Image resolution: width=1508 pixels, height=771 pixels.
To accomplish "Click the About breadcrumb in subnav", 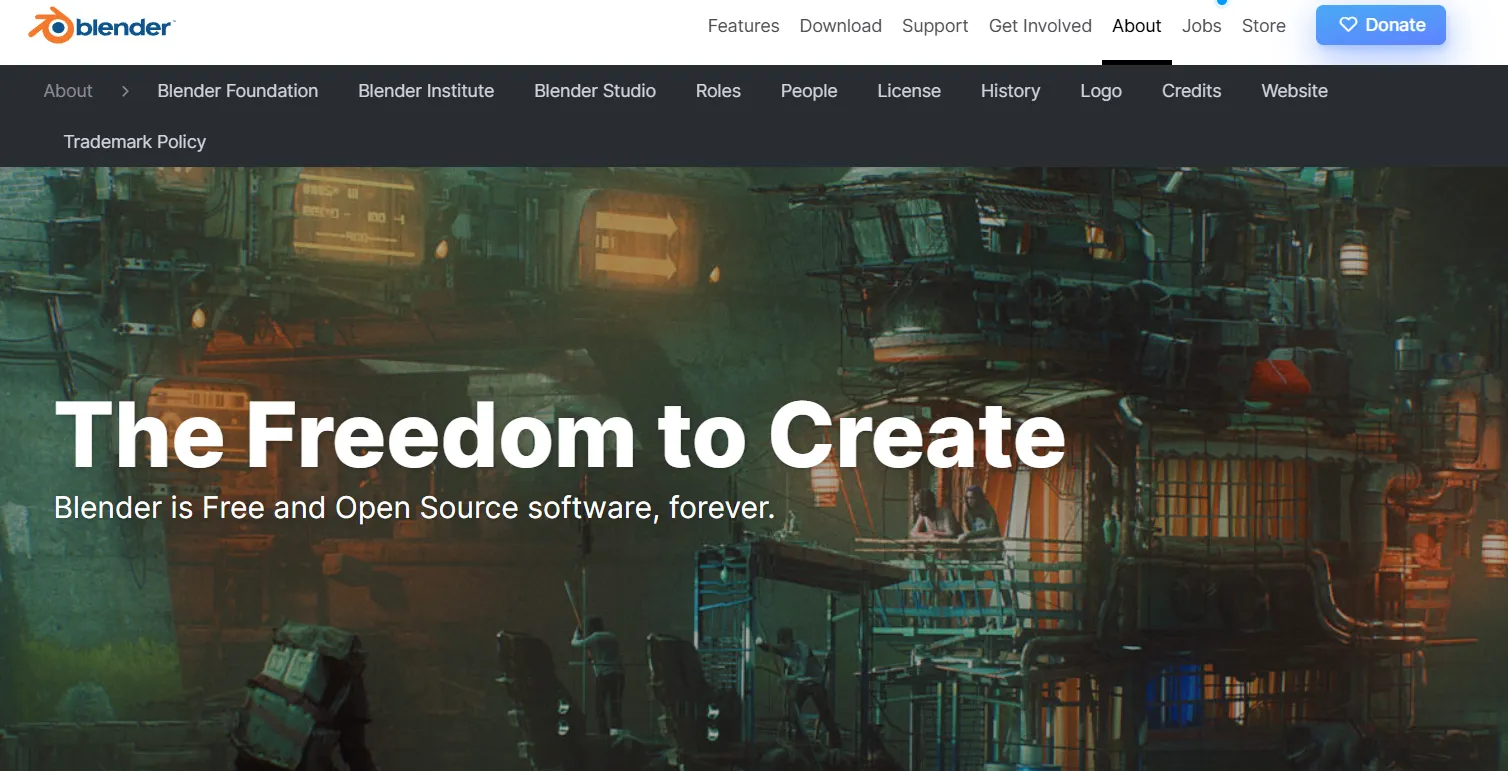I will click(x=68, y=91).
